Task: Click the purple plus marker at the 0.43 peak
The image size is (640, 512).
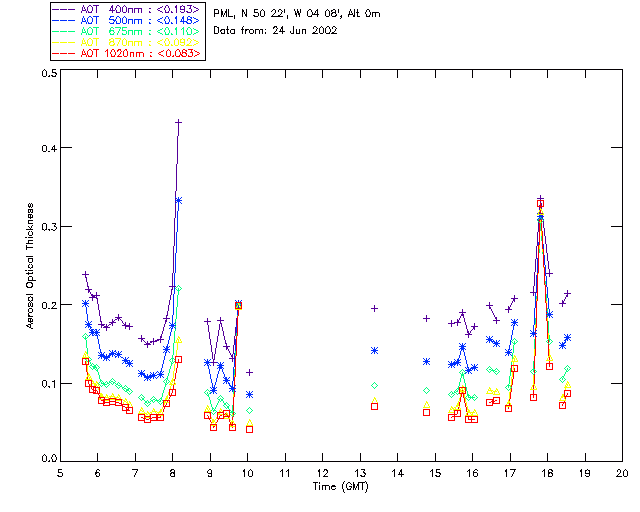Action: 178,122
